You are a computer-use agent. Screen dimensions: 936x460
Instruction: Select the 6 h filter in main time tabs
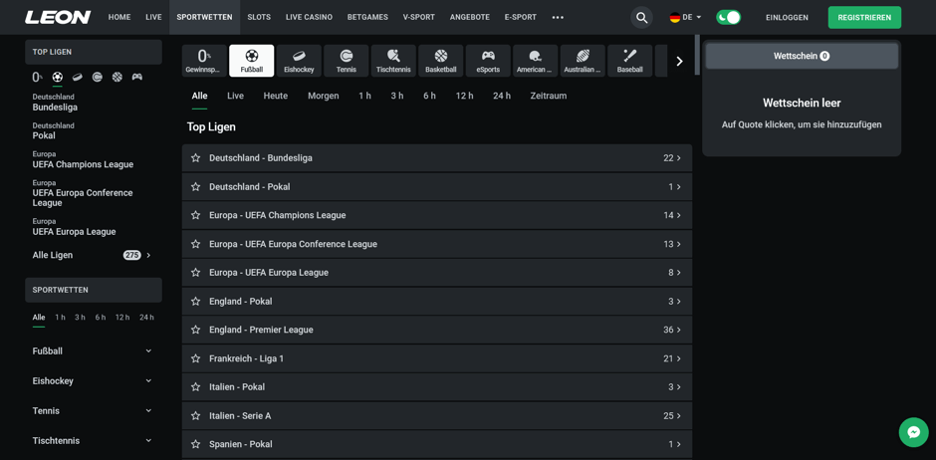pyautogui.click(x=429, y=96)
